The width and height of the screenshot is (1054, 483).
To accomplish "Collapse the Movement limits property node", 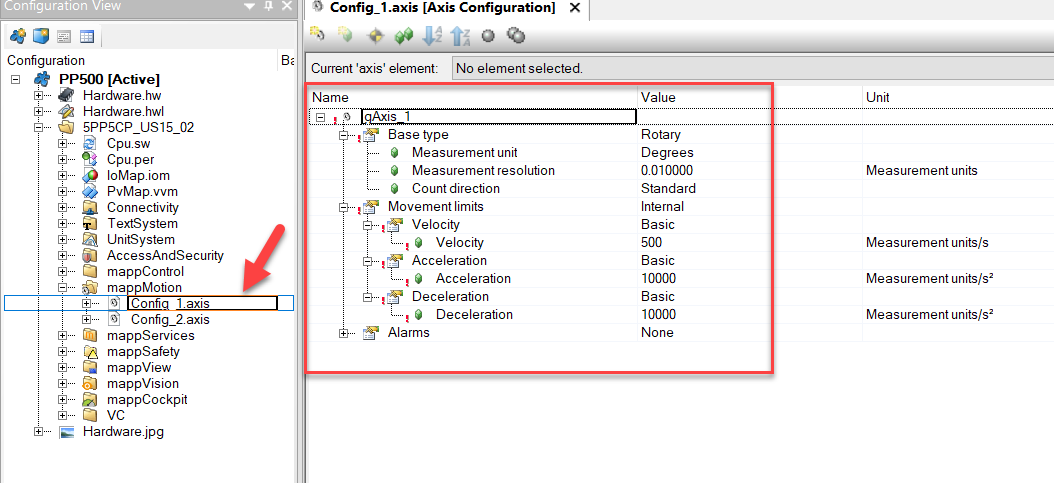I will (x=344, y=206).
